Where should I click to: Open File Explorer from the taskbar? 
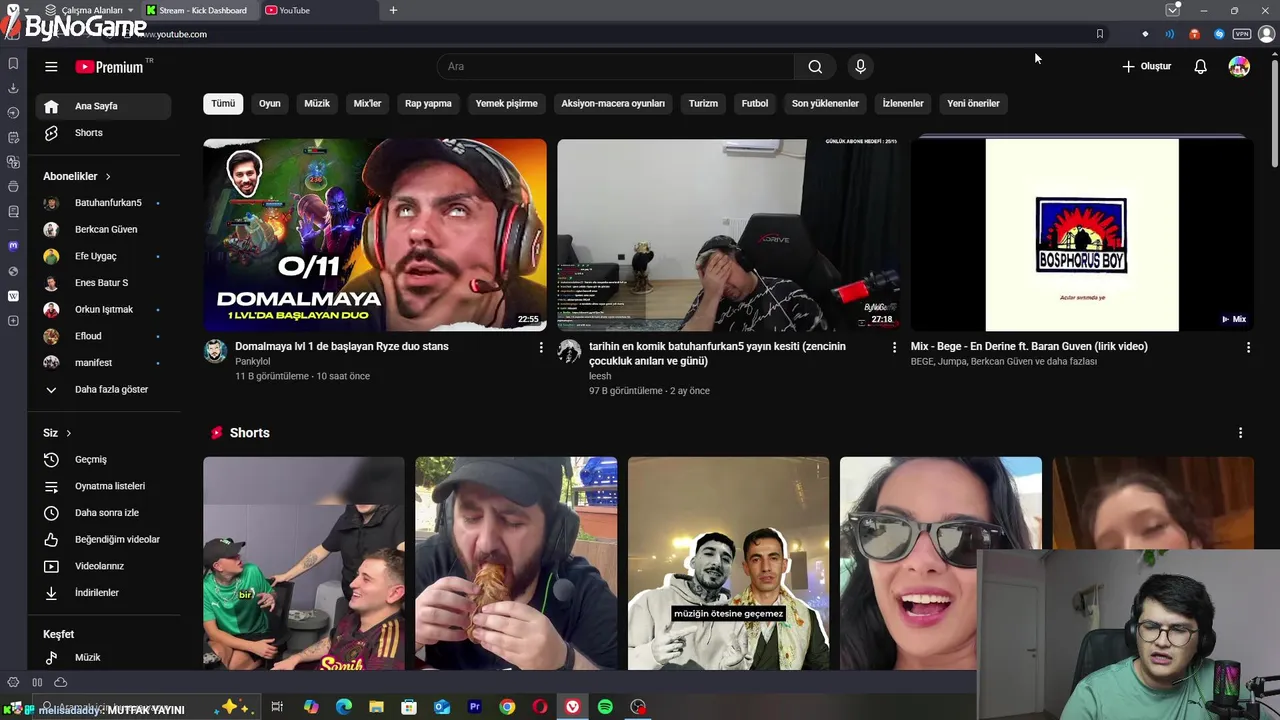tap(376, 707)
